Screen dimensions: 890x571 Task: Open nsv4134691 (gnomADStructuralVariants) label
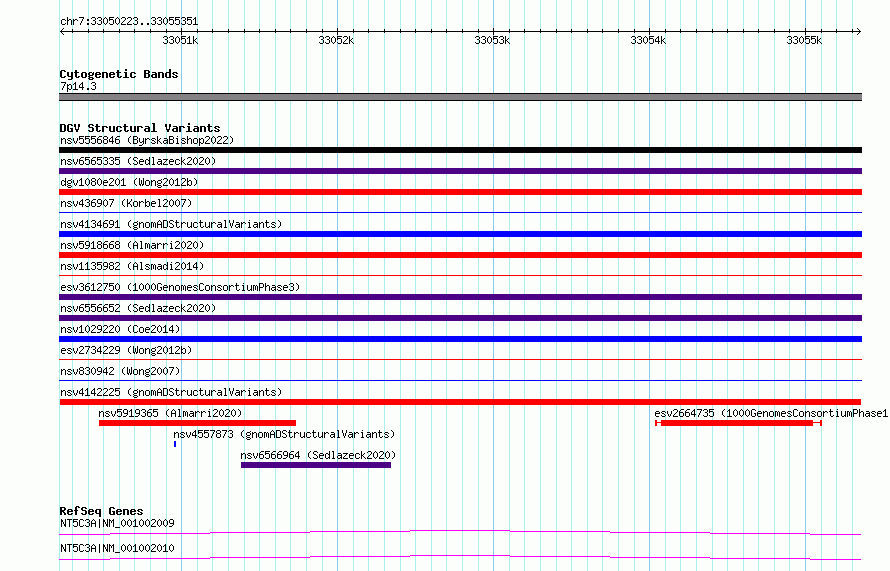171,224
